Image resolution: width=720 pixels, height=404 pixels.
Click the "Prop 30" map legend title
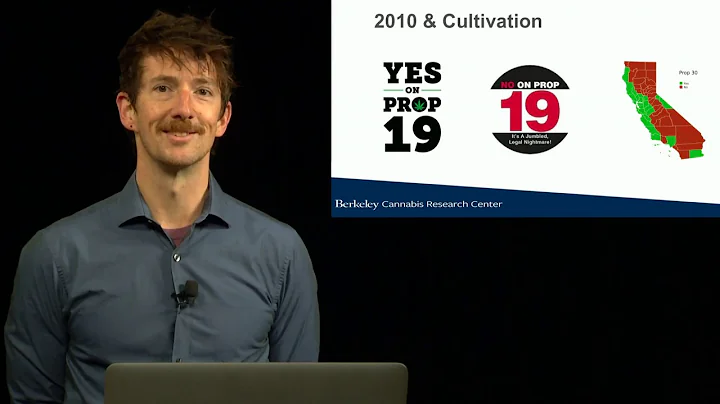688,73
